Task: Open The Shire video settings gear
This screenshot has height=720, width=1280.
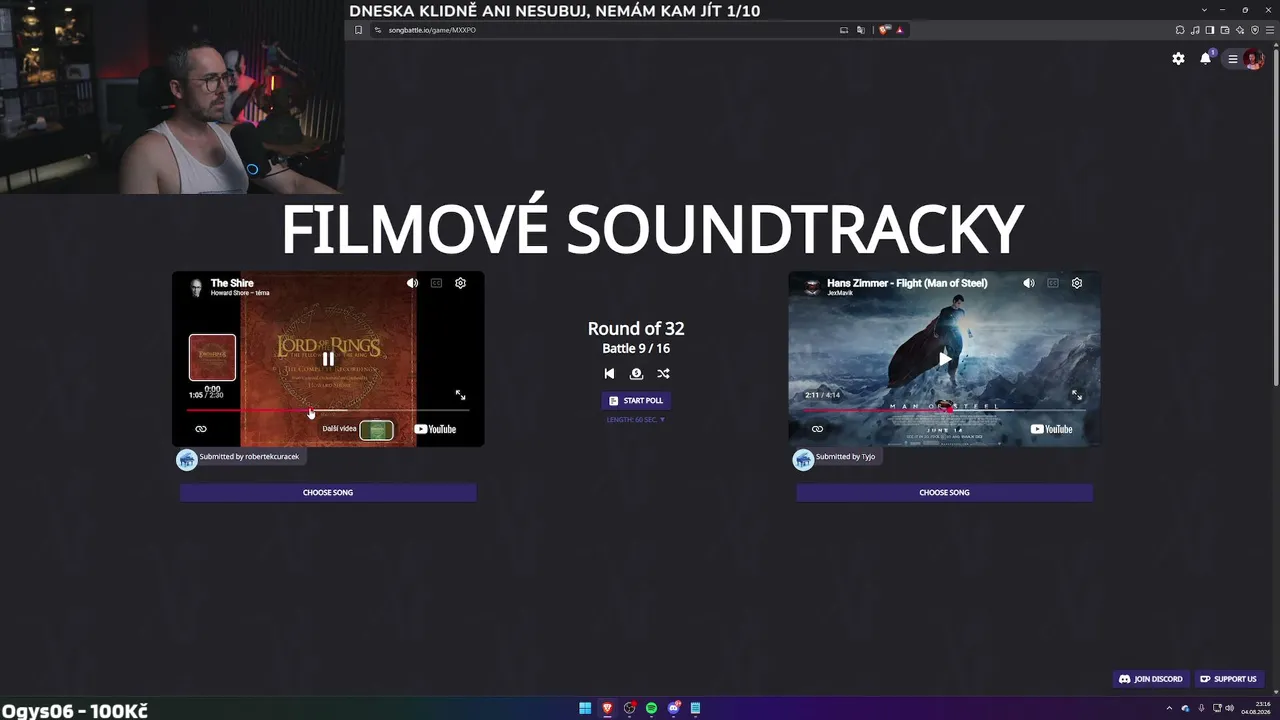Action: [460, 283]
